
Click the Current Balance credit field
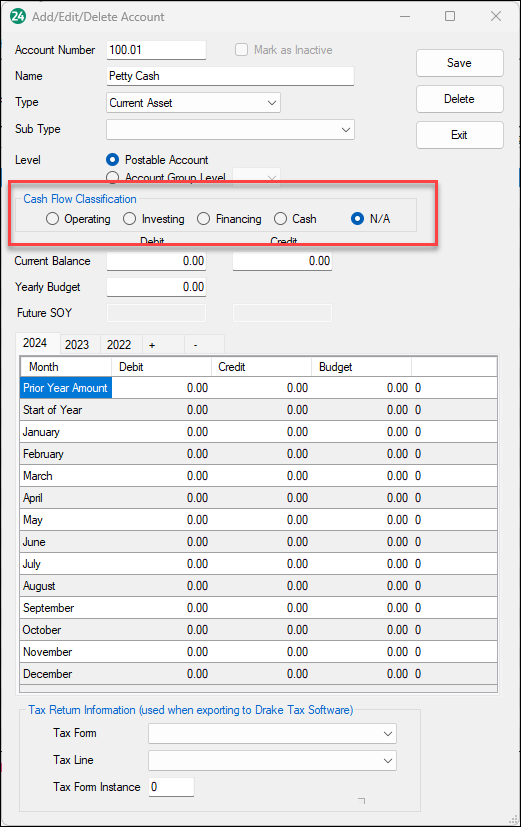(282, 261)
